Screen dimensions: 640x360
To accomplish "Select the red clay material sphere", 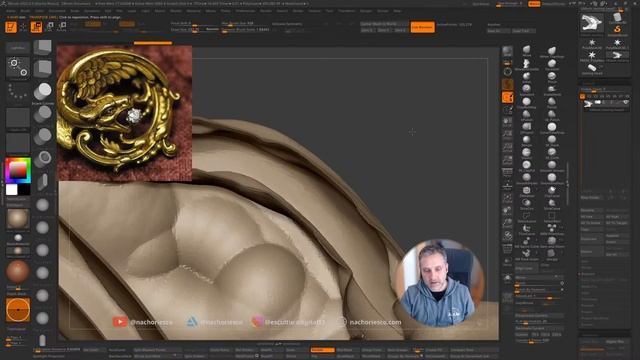I will 18,271.
